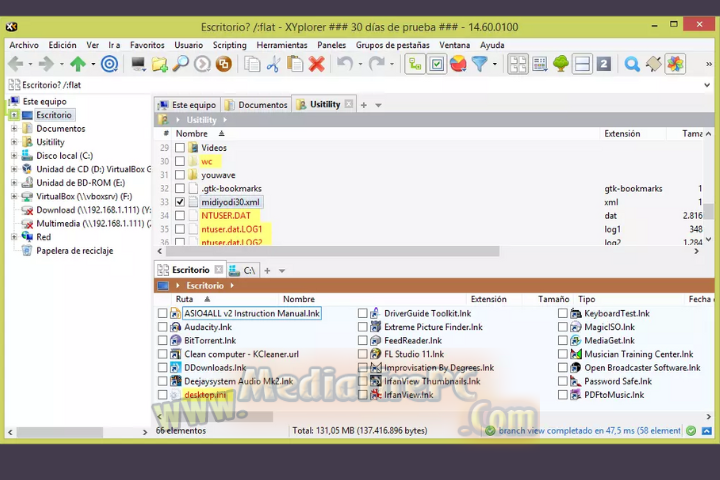Click the blue target Hotlist icon
Screen dimensions: 720x480
(x=109, y=64)
